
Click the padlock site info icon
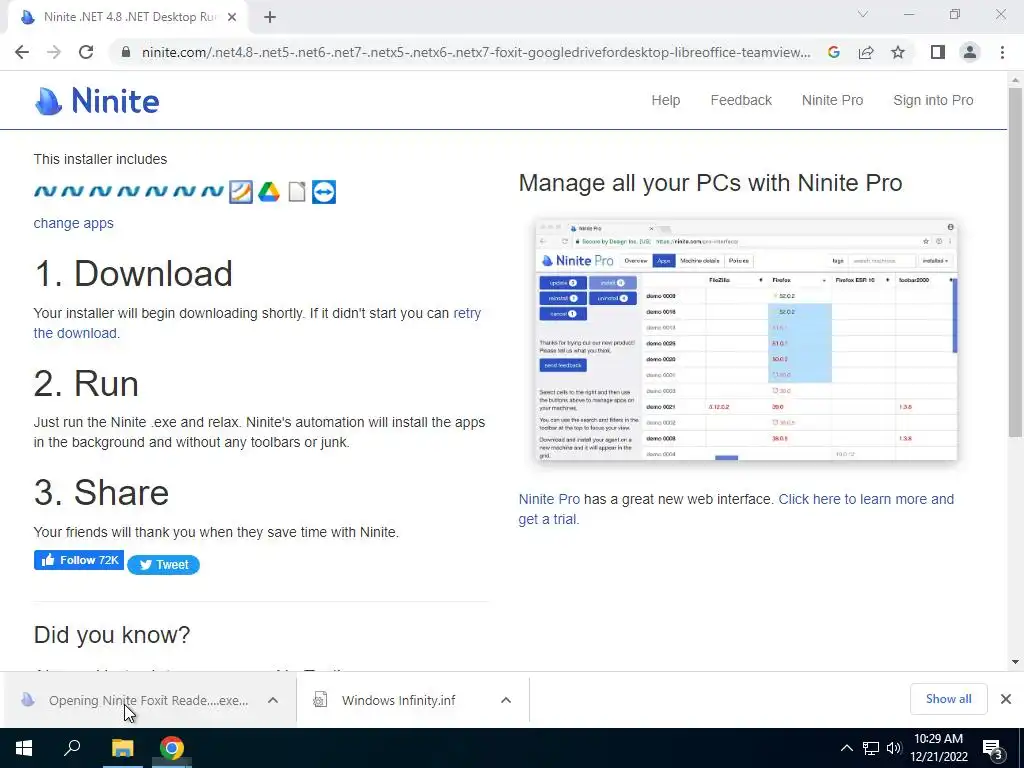tap(126, 52)
